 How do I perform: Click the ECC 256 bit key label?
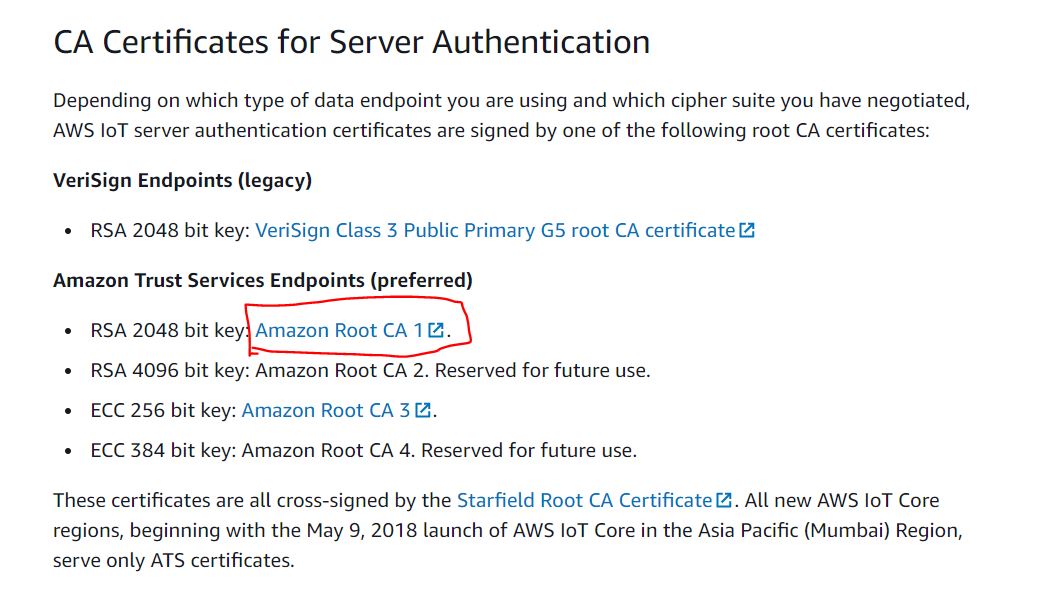(x=163, y=410)
